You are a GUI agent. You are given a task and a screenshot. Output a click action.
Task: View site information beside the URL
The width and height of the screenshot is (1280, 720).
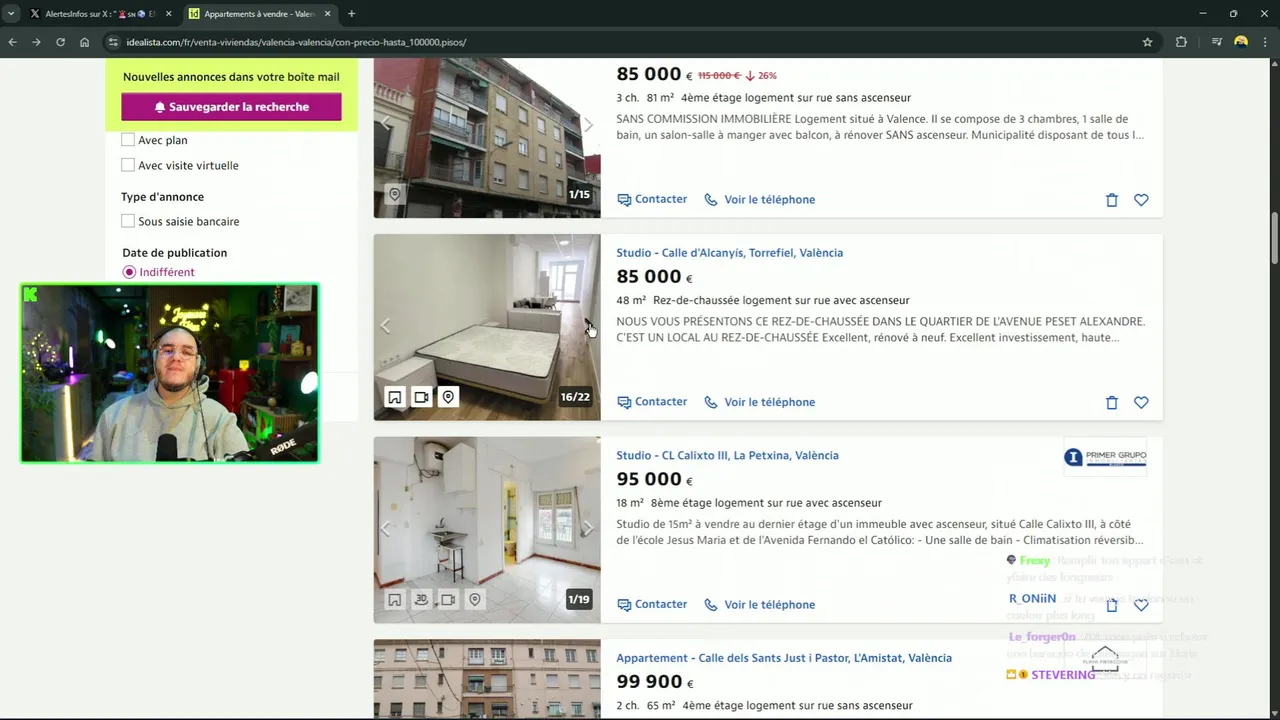[113, 42]
